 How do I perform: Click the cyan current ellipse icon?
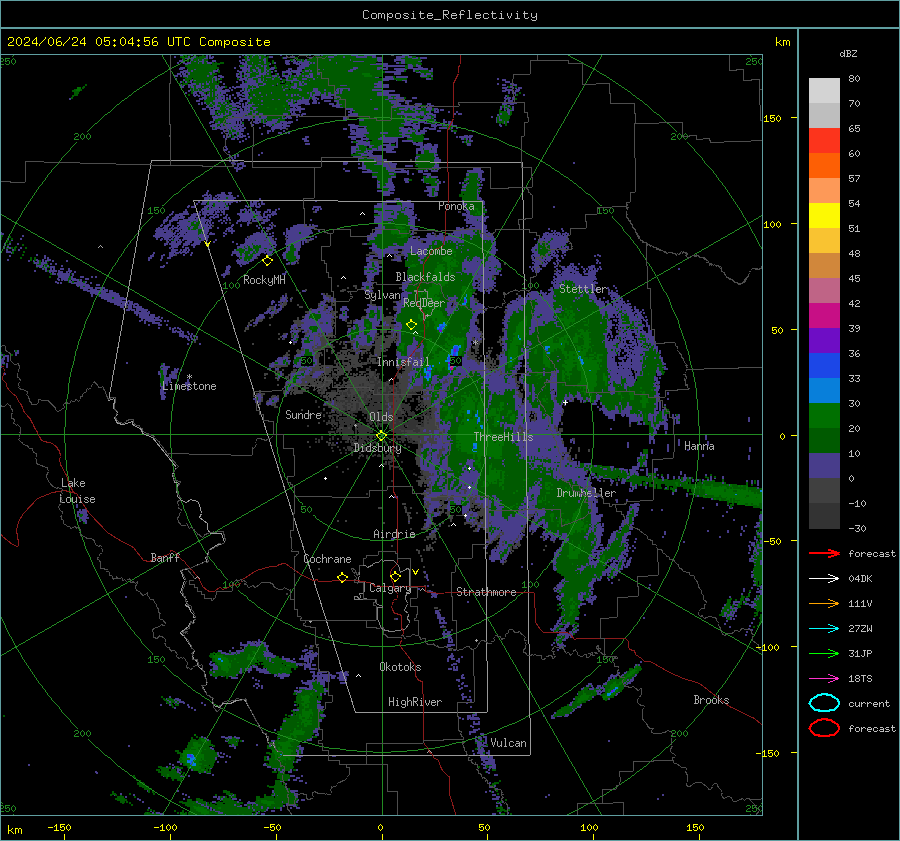pos(824,703)
